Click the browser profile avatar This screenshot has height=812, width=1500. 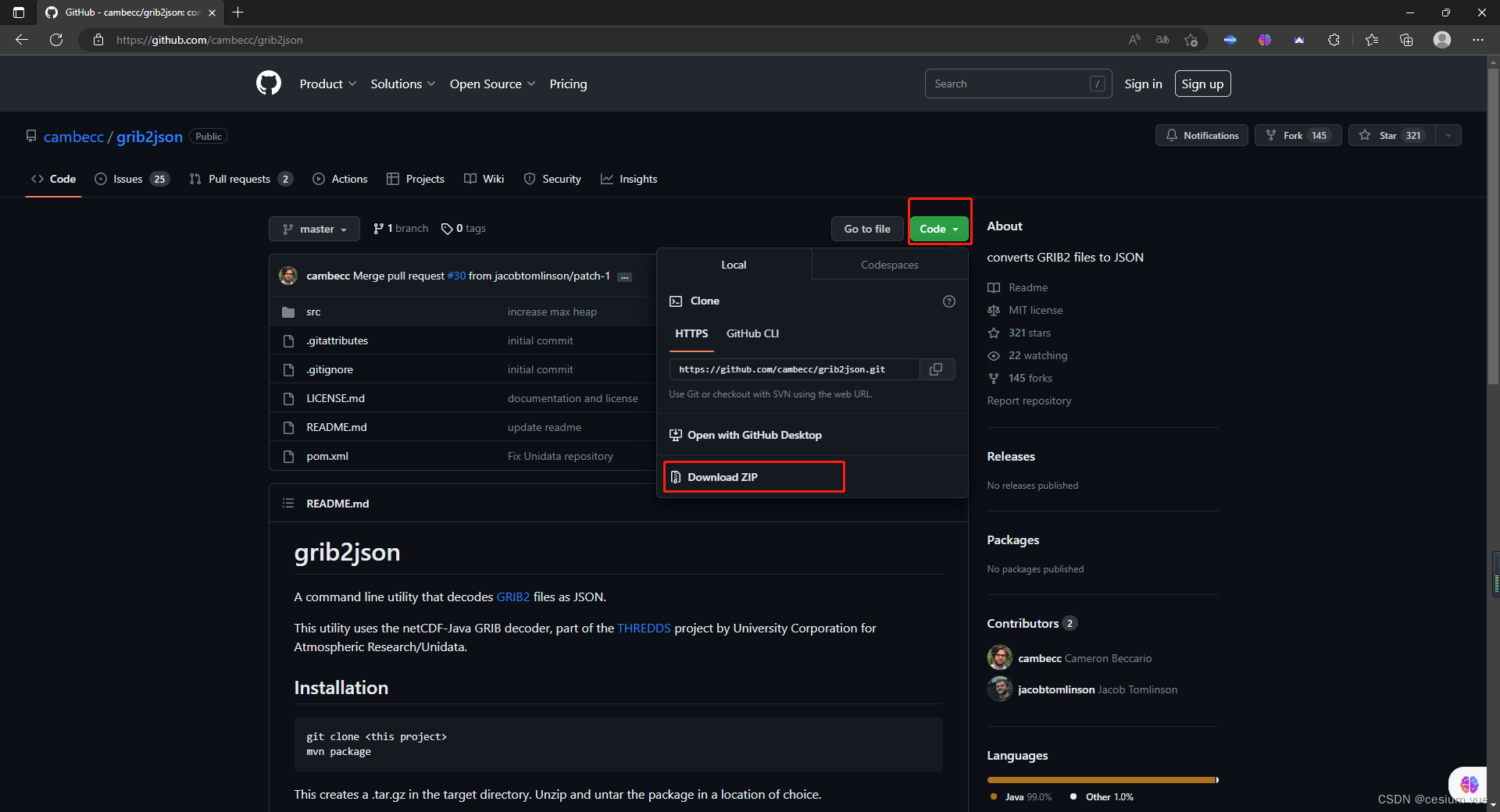click(x=1442, y=40)
